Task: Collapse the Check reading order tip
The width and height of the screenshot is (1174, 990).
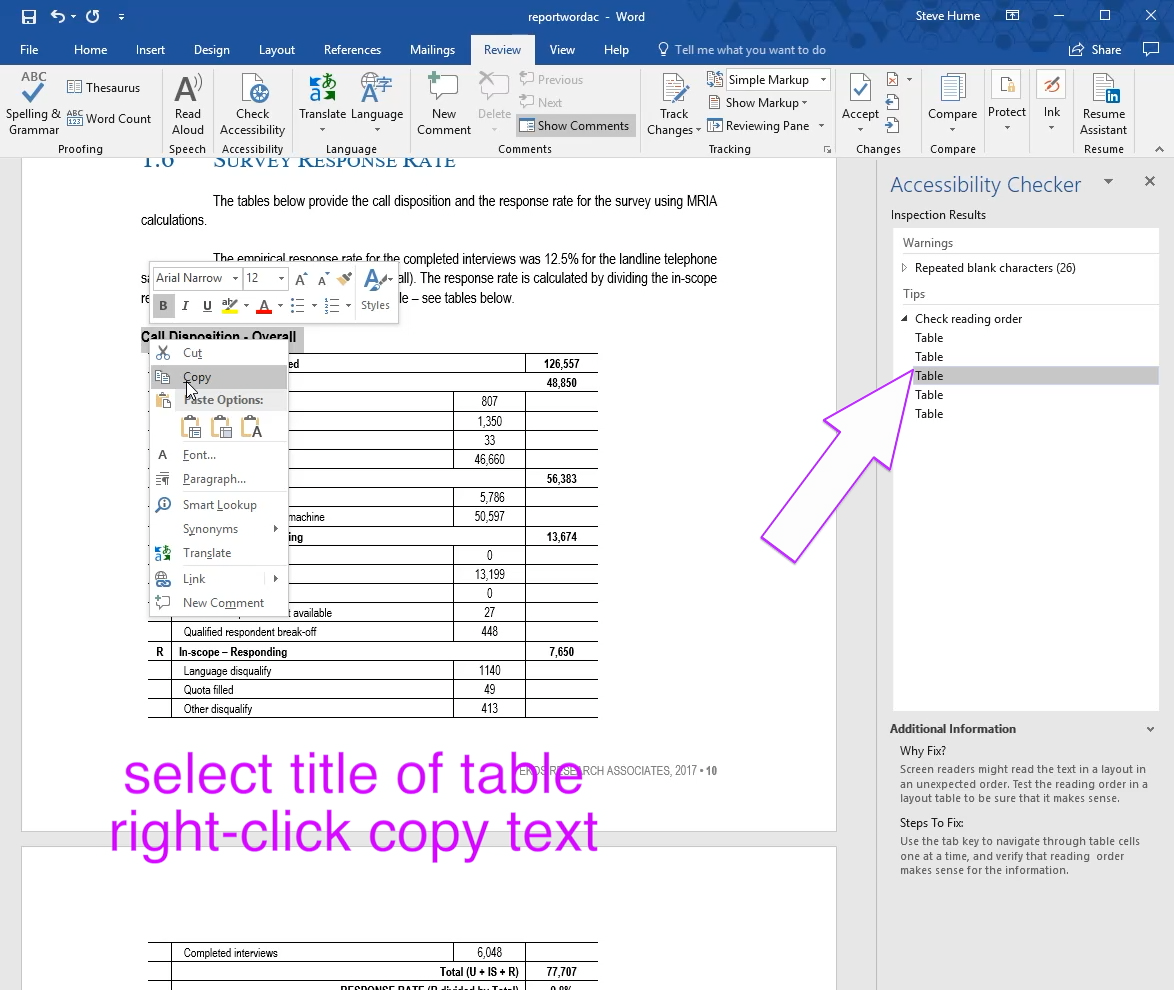Action: coord(904,318)
